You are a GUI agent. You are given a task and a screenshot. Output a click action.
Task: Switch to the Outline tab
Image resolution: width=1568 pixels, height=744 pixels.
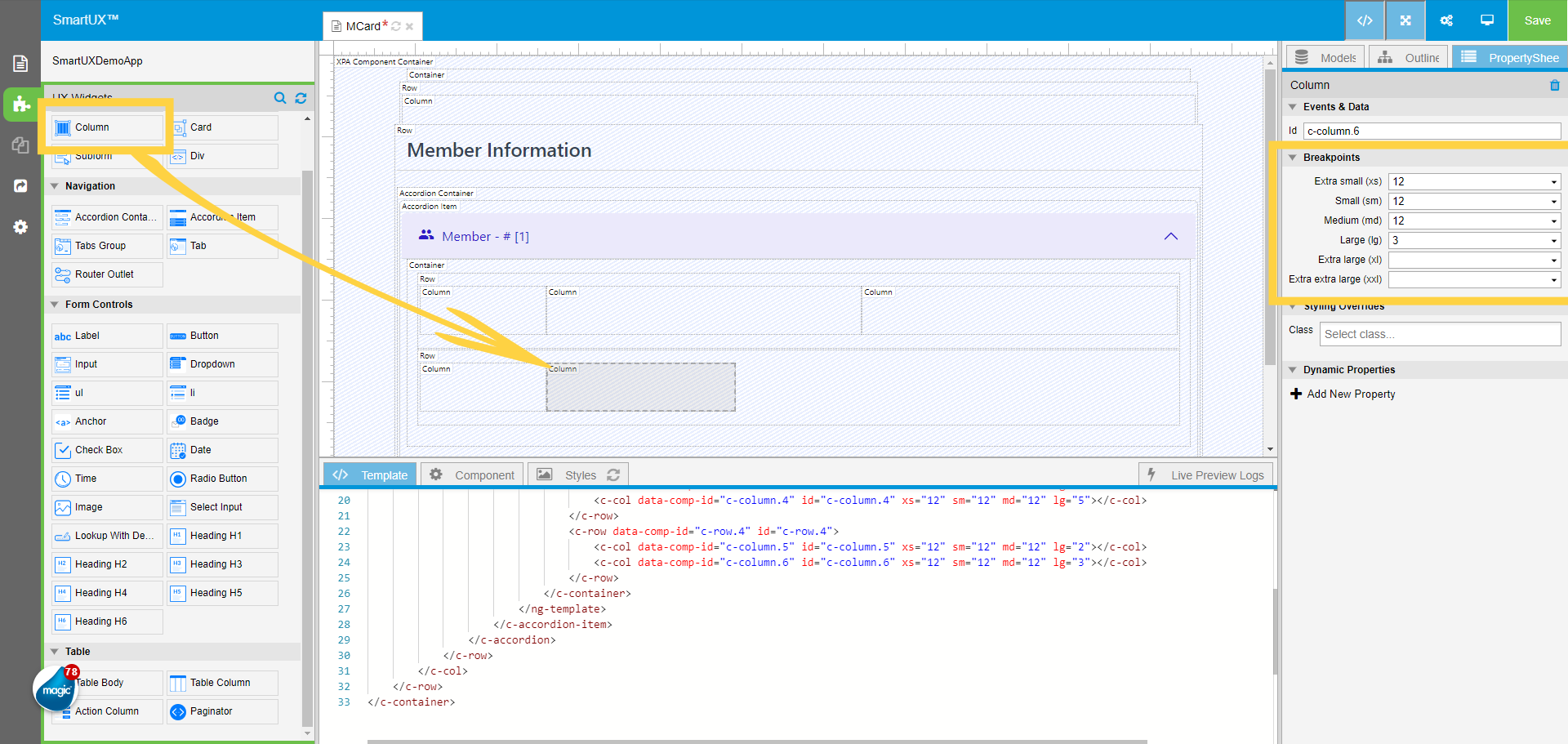click(1409, 58)
